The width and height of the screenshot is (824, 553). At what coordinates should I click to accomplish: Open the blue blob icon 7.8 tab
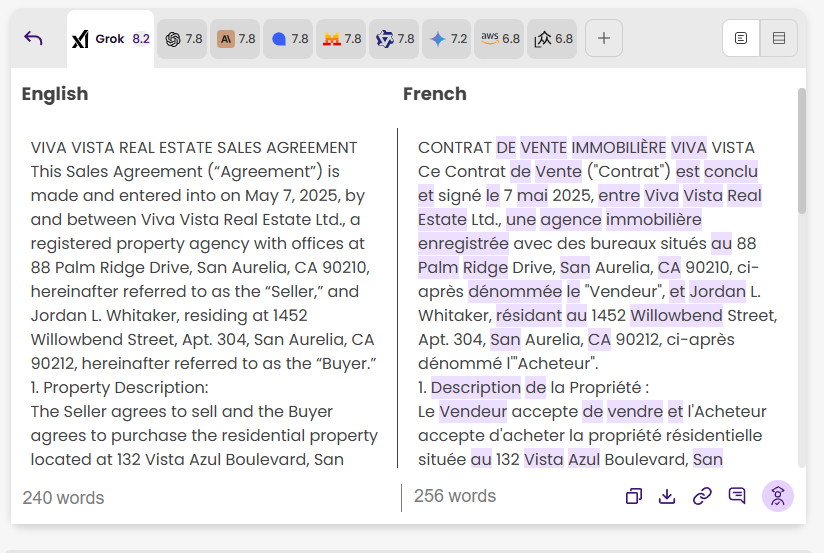(289, 39)
